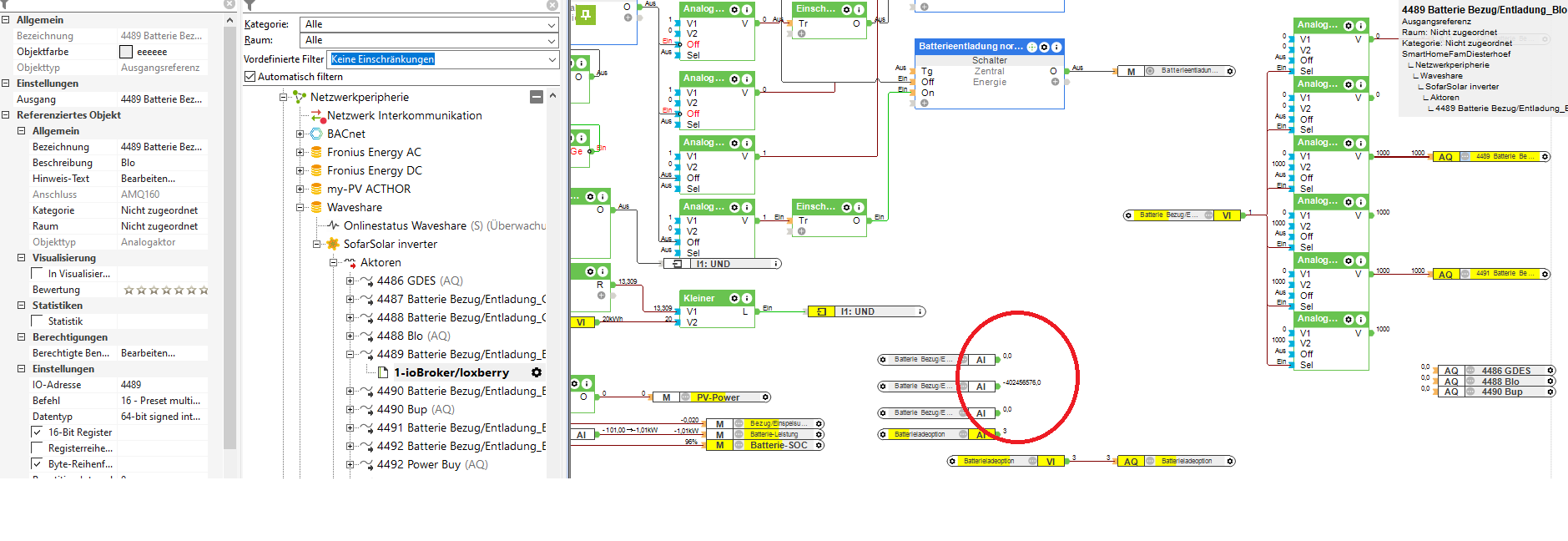This screenshot has width=1568, height=541.
Task: Close the peripherie tree filter panel
Action: click(552, 5)
